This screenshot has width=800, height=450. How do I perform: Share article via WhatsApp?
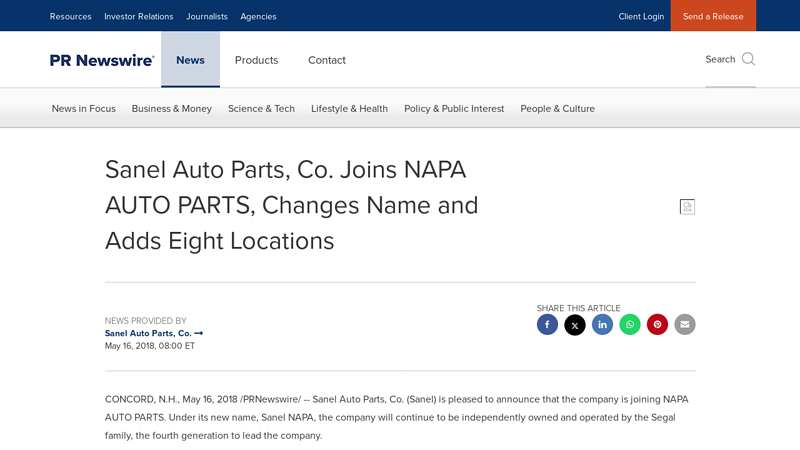630,324
